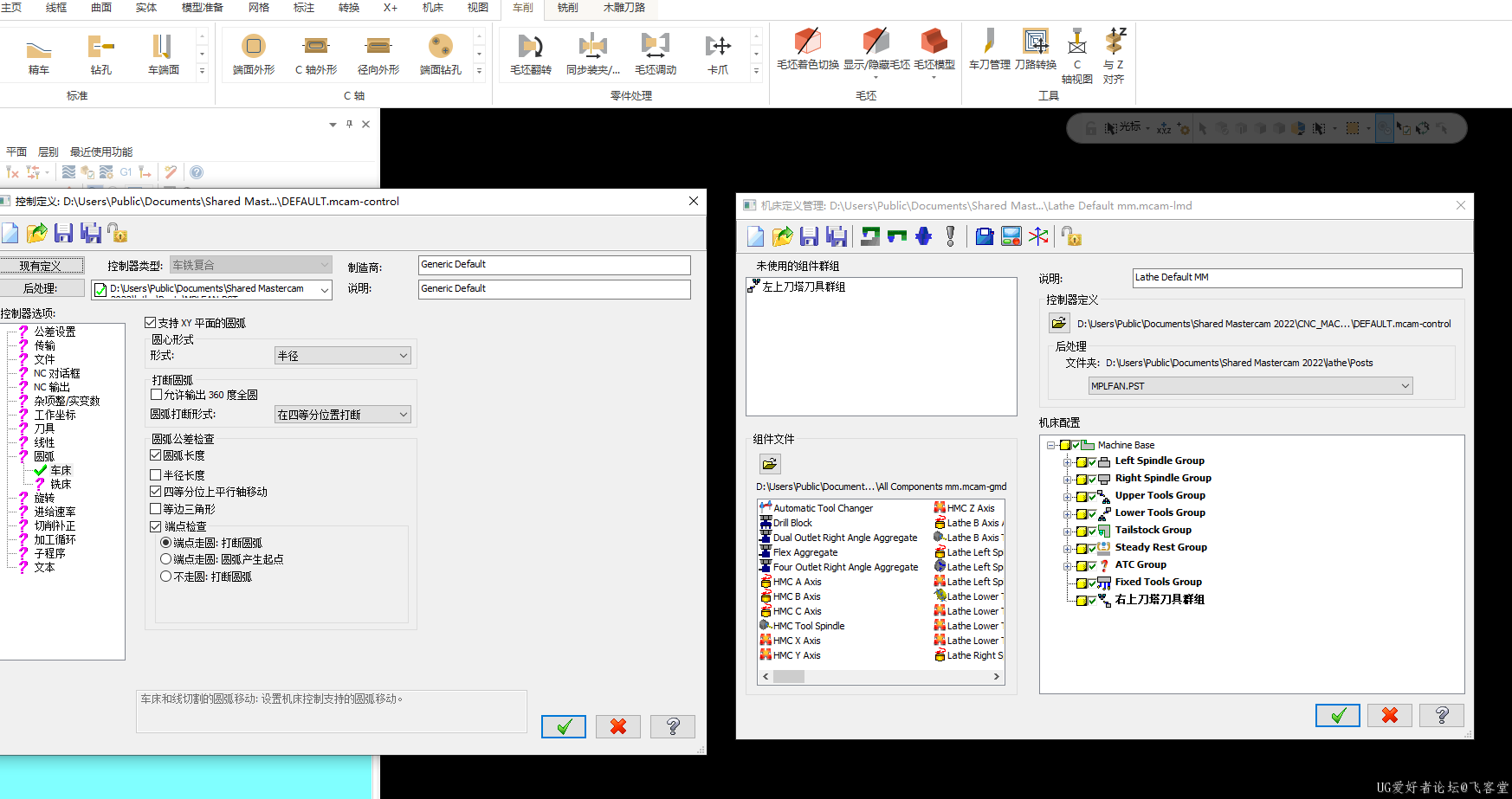Switch to the 层别 panel tab
1512x799 pixels.
click(48, 151)
